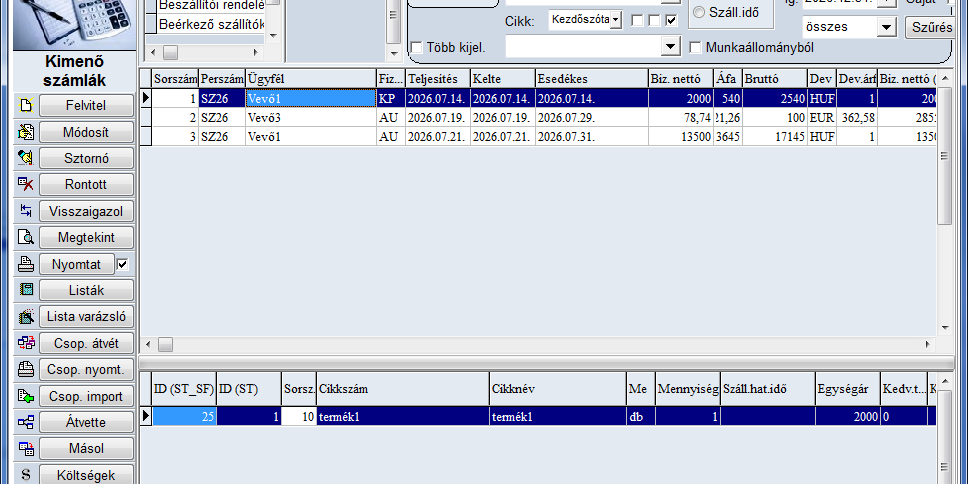The width and height of the screenshot is (968, 484).
Task: Click the printer icon beside the Nyomtat button
Action: coord(25,264)
